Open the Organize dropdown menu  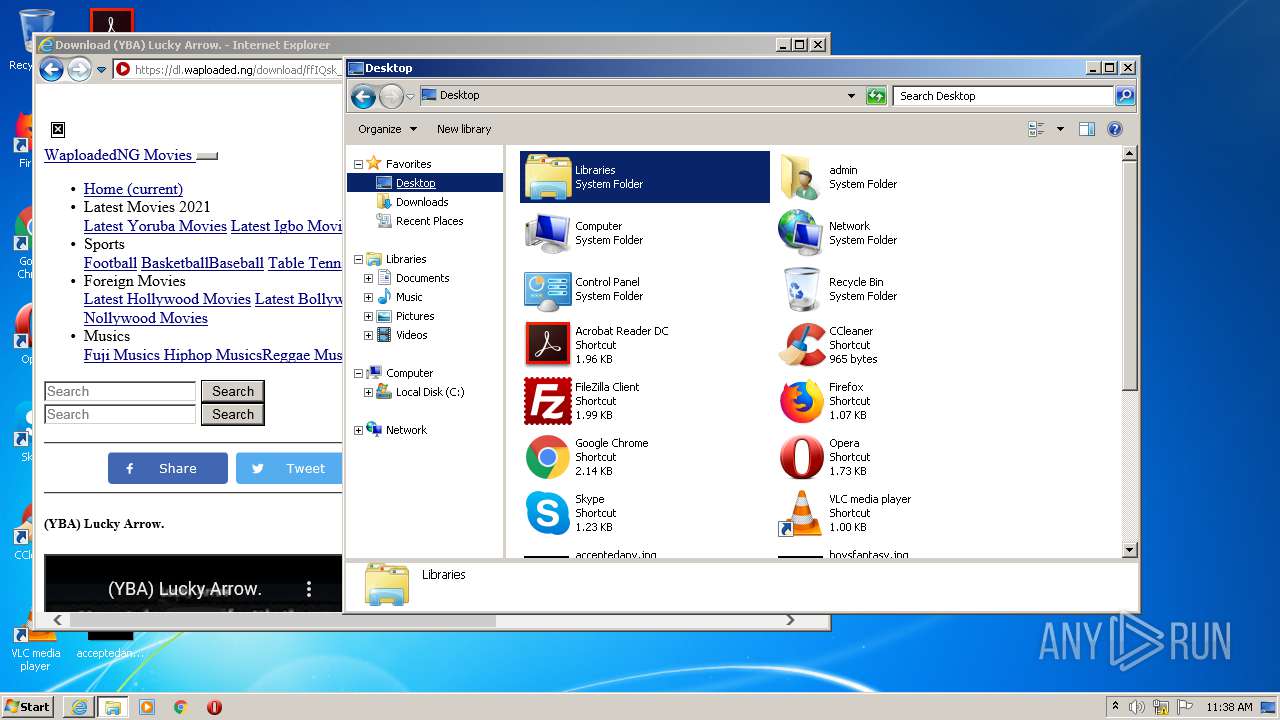388,129
